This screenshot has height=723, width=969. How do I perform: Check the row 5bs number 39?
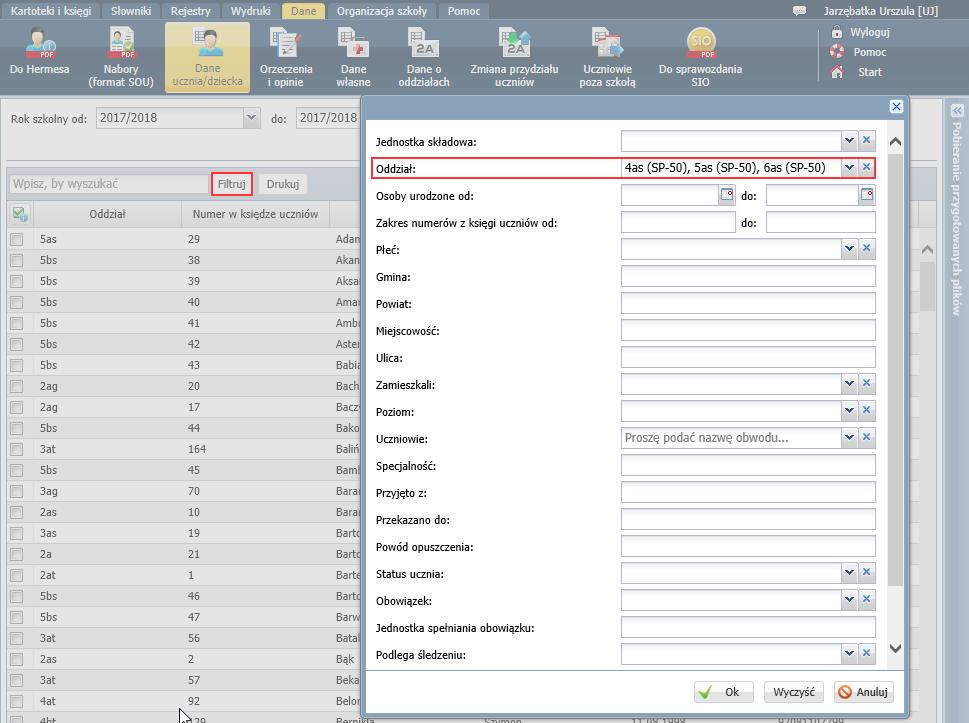[x=17, y=281]
